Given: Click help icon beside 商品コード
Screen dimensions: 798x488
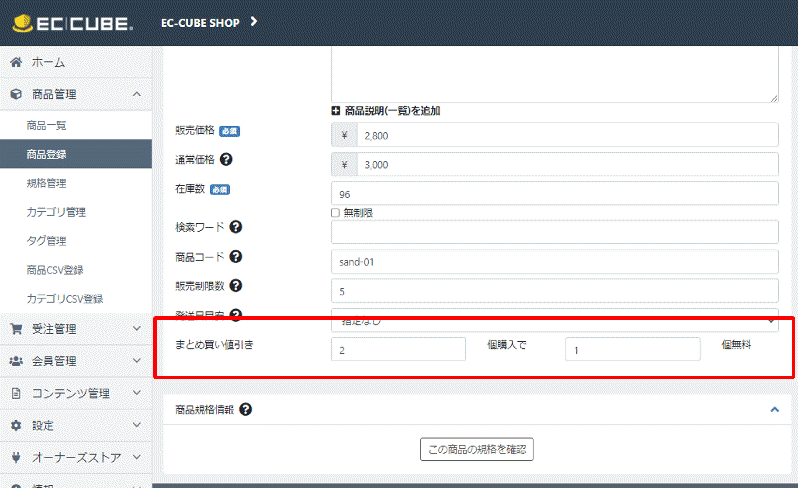Looking at the screenshot, I should click(235, 257).
